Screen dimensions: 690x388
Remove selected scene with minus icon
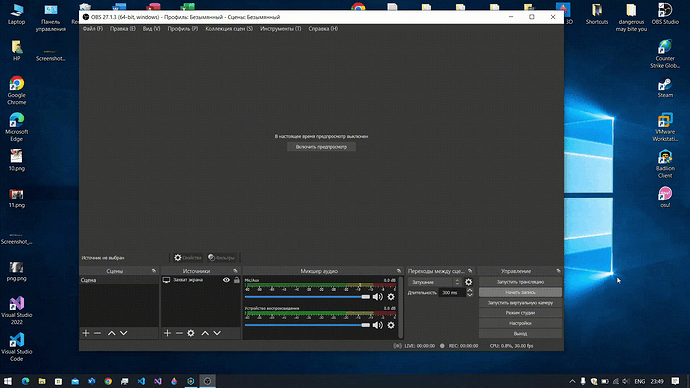[x=98, y=333]
